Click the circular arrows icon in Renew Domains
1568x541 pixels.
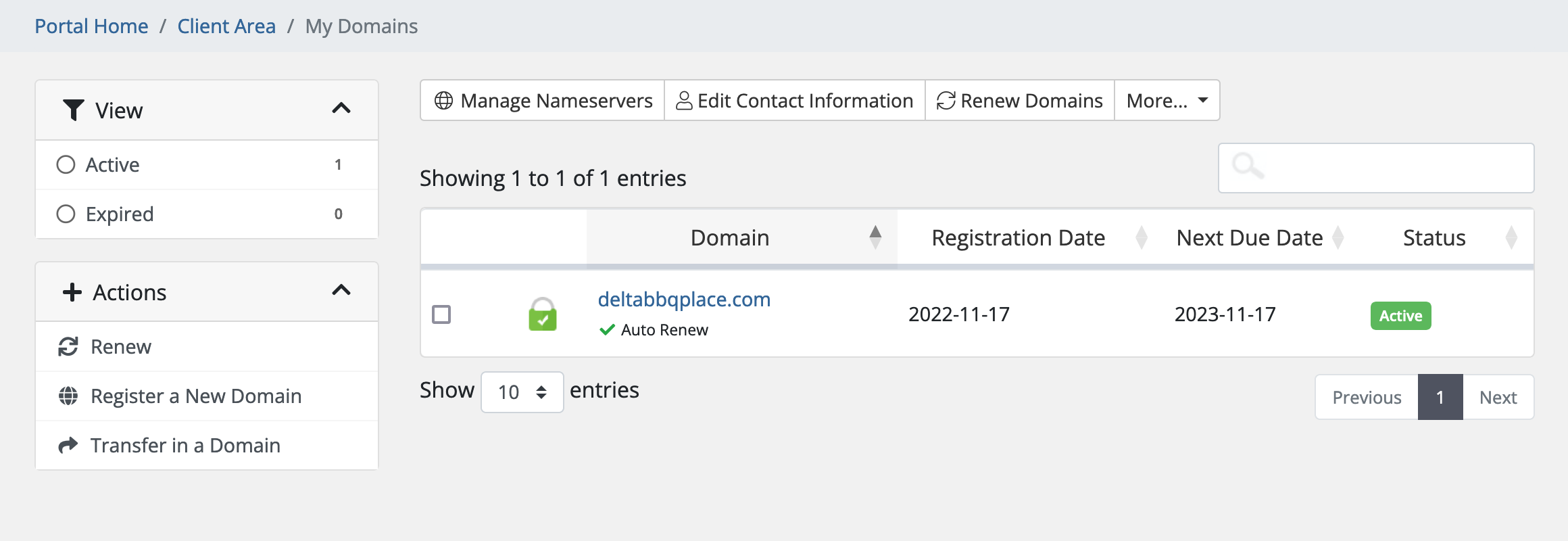pyautogui.click(x=946, y=101)
